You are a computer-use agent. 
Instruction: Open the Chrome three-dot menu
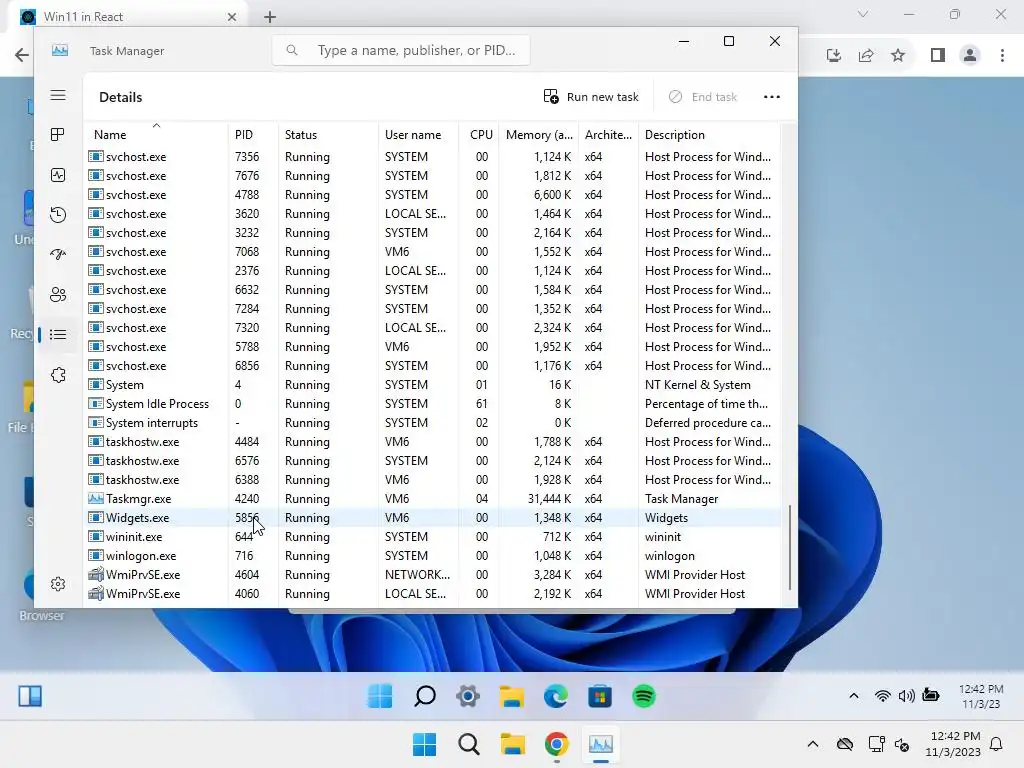click(1002, 56)
